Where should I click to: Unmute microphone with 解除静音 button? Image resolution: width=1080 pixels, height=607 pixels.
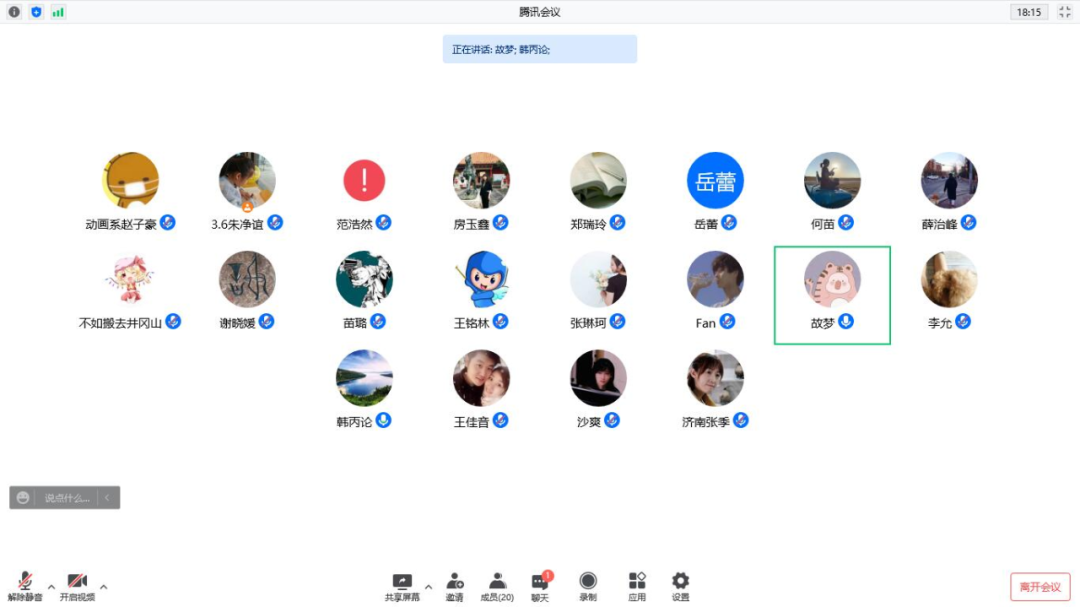[25, 585]
